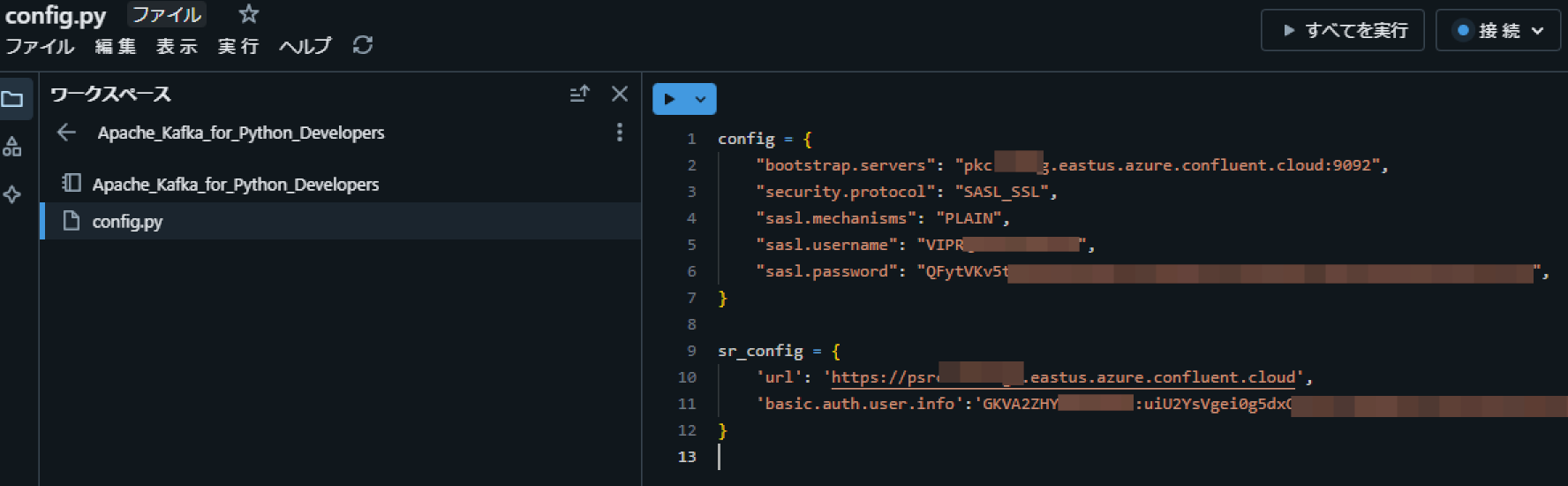Click line number 1 in editor gutter

coord(691,139)
